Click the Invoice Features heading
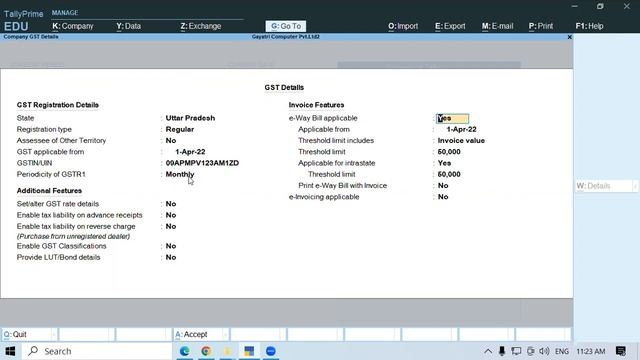Viewport: 640px width, 360px height. click(x=316, y=105)
